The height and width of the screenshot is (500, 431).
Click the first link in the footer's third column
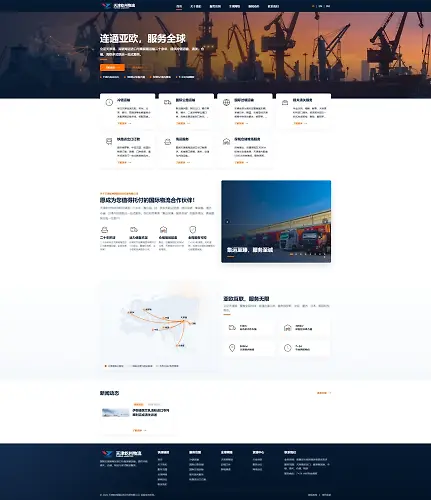pyautogui.click(x=227, y=459)
